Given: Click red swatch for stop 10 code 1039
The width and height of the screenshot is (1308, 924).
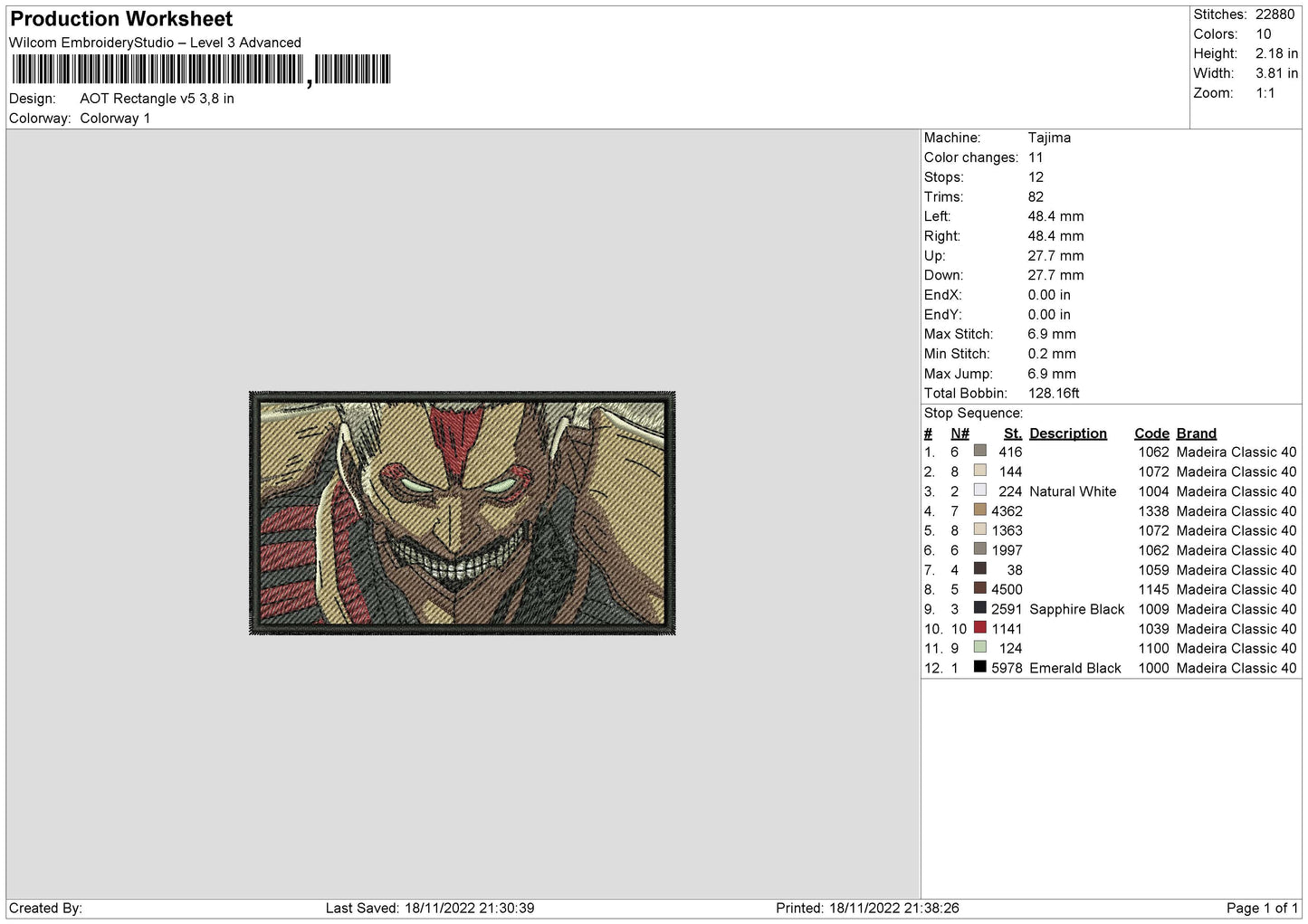Looking at the screenshot, I should tap(979, 627).
